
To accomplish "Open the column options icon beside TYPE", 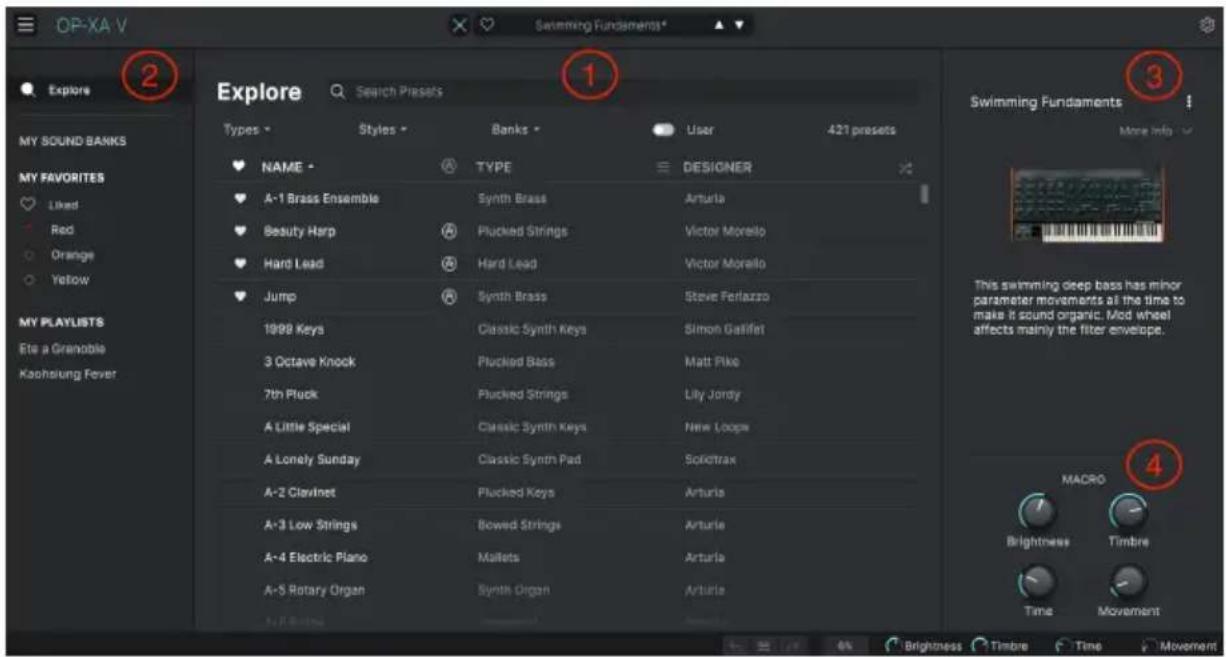I will point(662,167).
